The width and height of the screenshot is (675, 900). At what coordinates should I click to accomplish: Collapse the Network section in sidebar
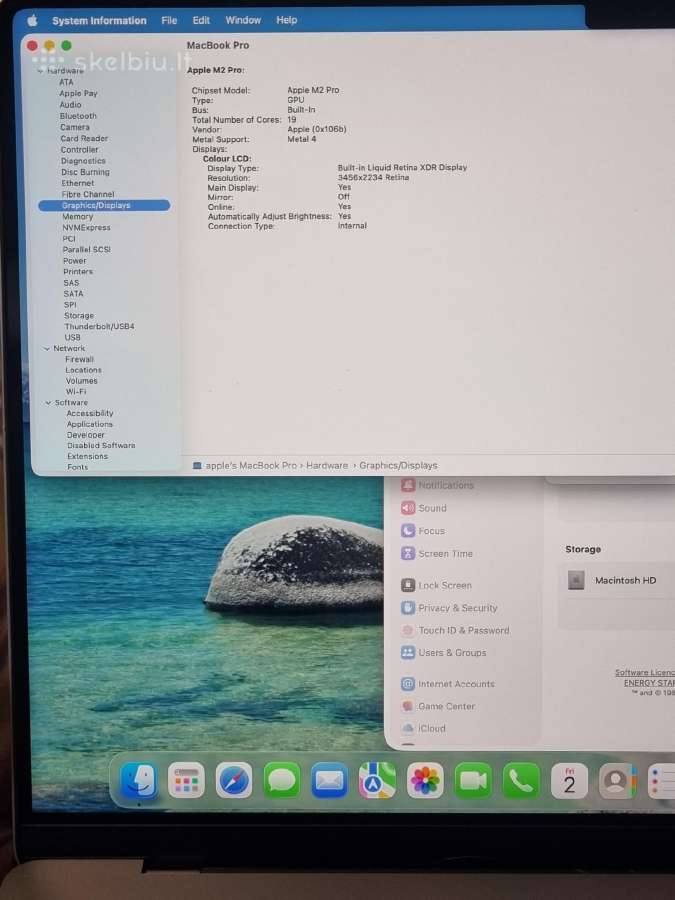(x=47, y=348)
